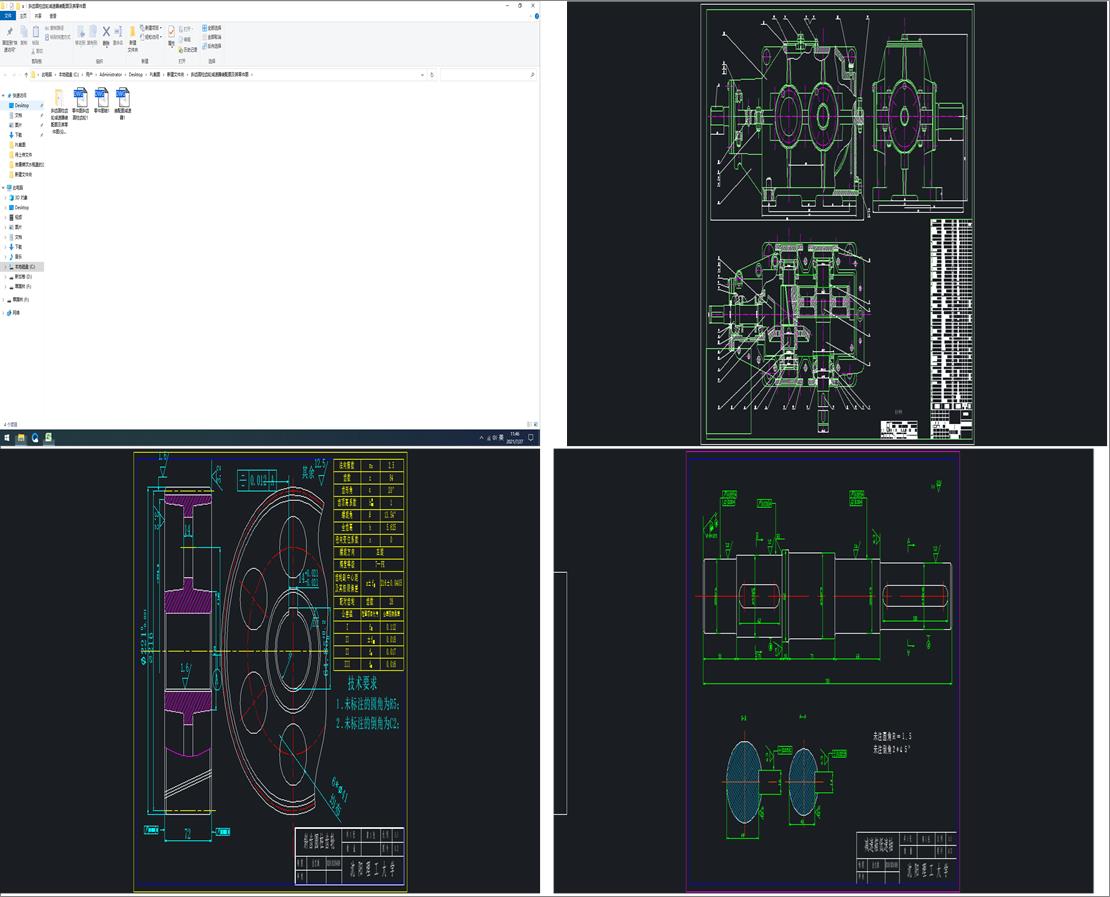Open the blue File tab in ribbon
Image resolution: width=1110 pixels, height=897 pixels.
point(9,16)
